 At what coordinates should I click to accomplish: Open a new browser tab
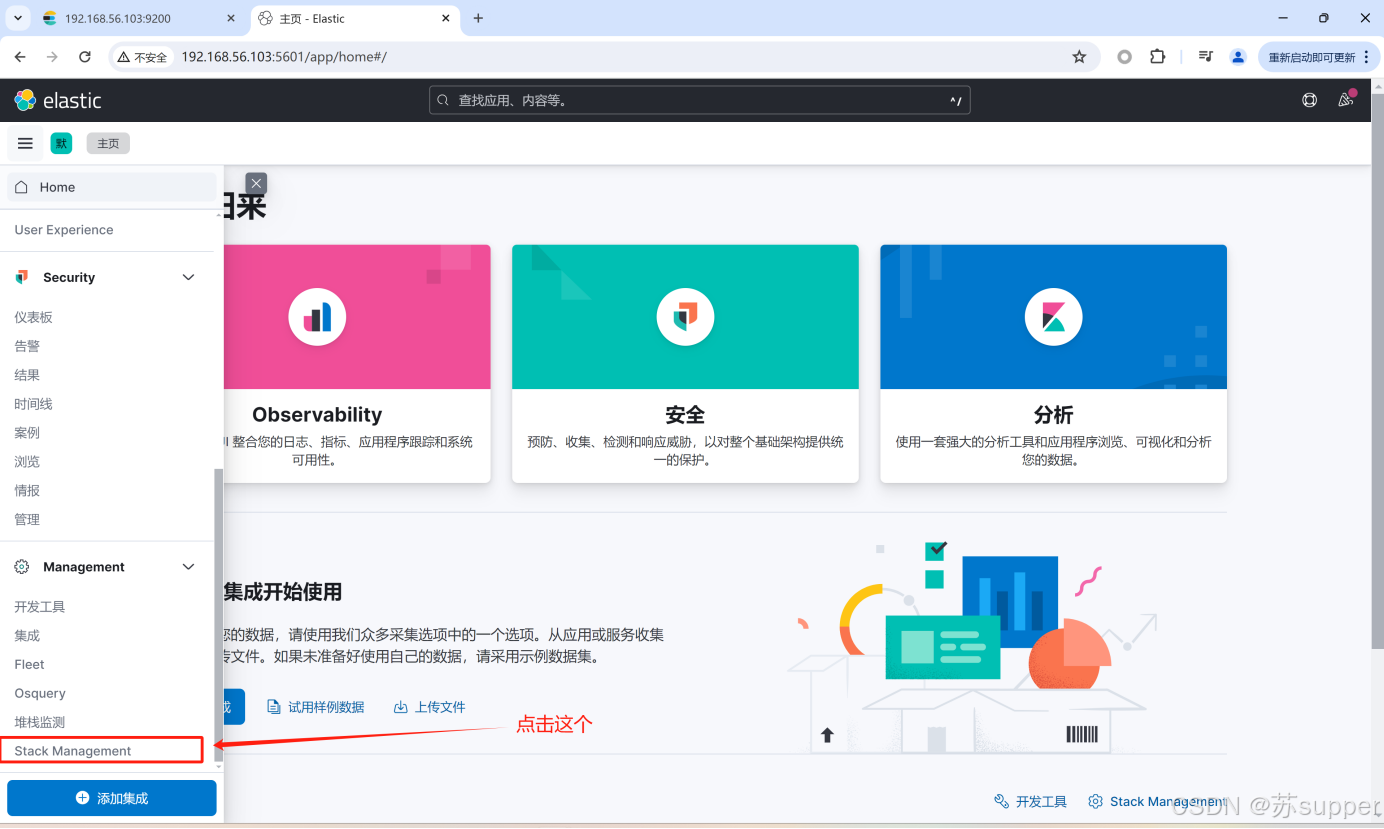pyautogui.click(x=478, y=18)
